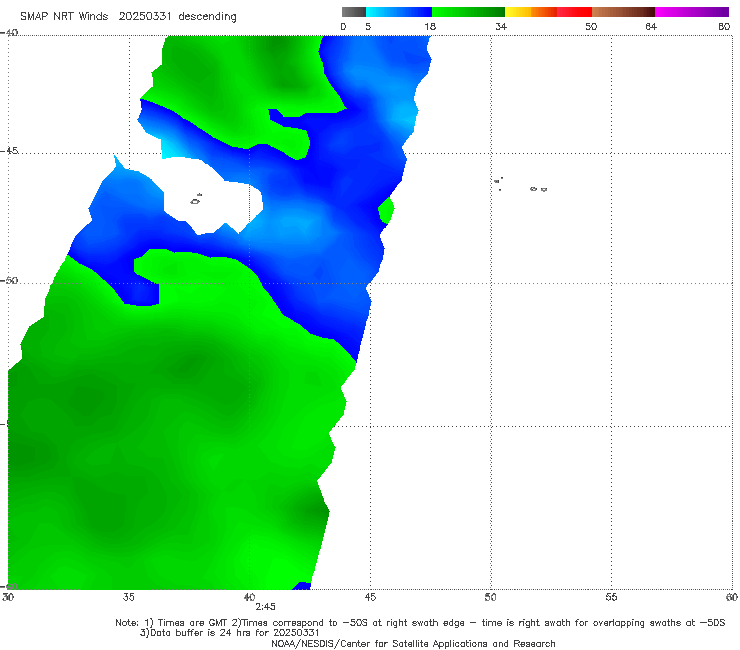
Task: Click the longitude axis label '55'
Action: point(611,597)
